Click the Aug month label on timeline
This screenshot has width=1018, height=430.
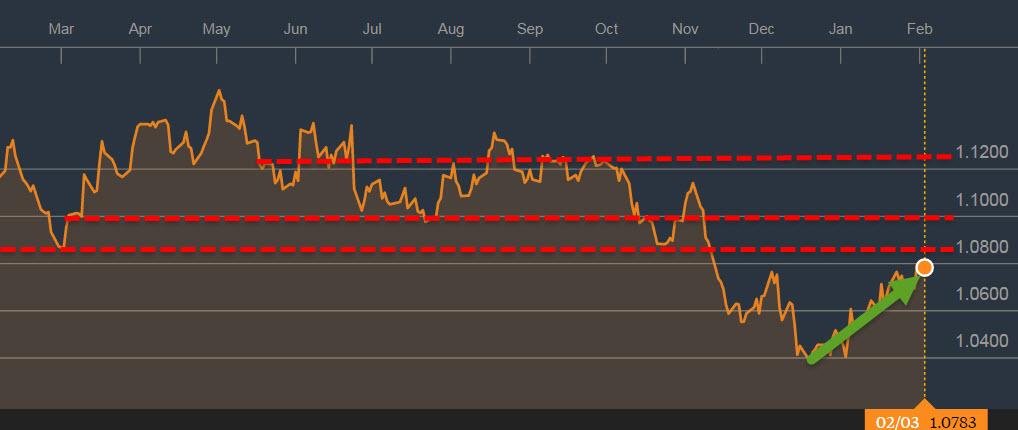[451, 30]
